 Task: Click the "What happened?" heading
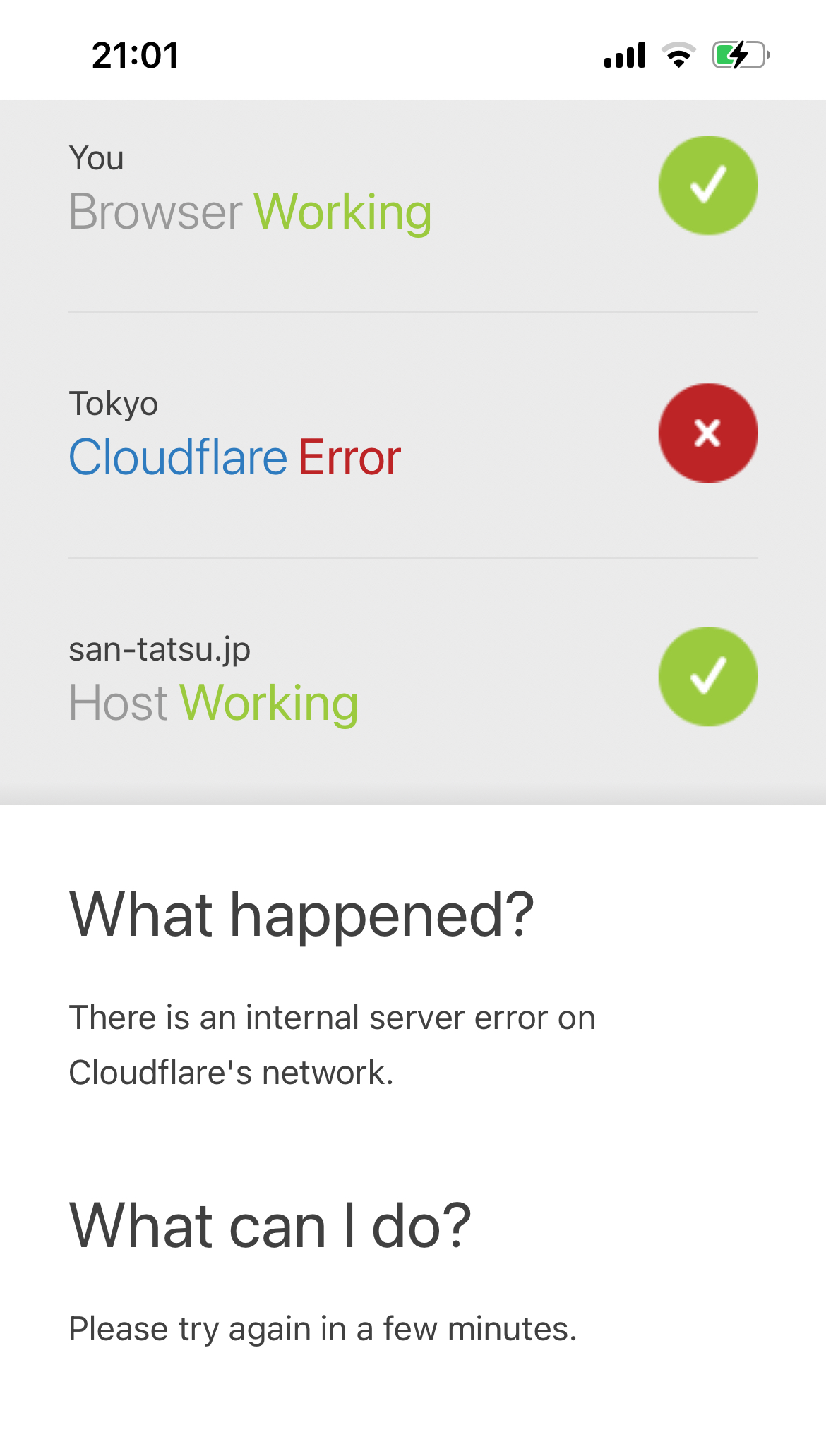(x=301, y=915)
